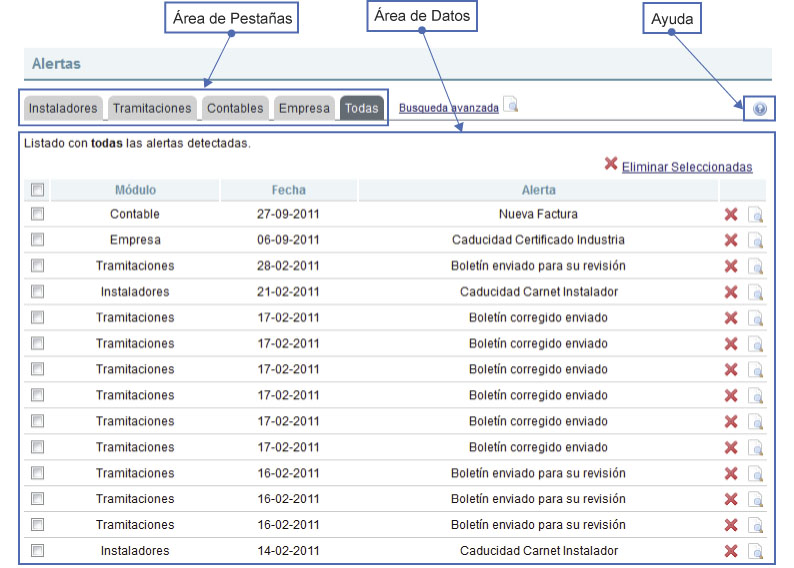
Task: Delete the Nueva Factura alert
Action: click(x=731, y=214)
